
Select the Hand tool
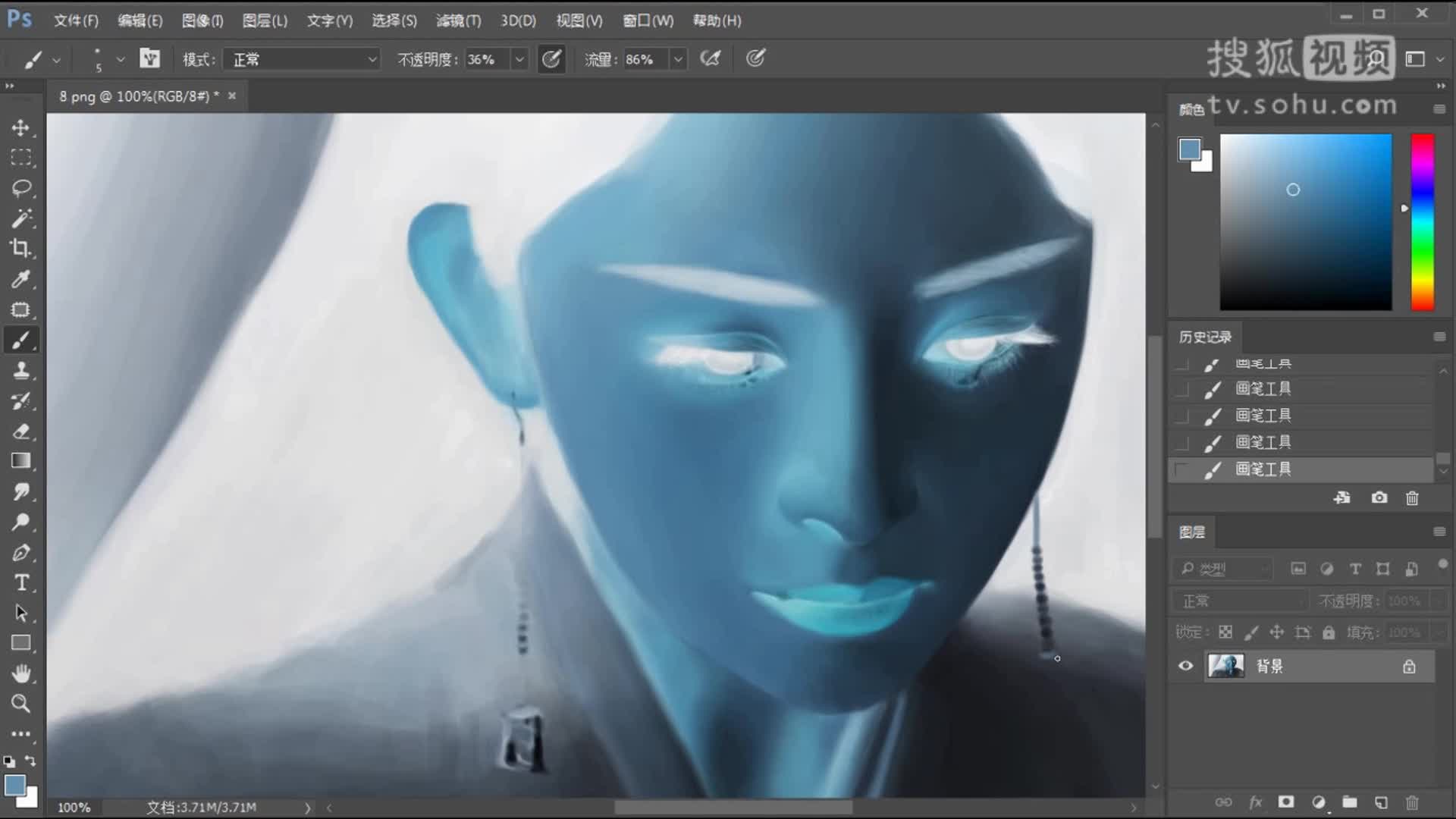pos(21,673)
